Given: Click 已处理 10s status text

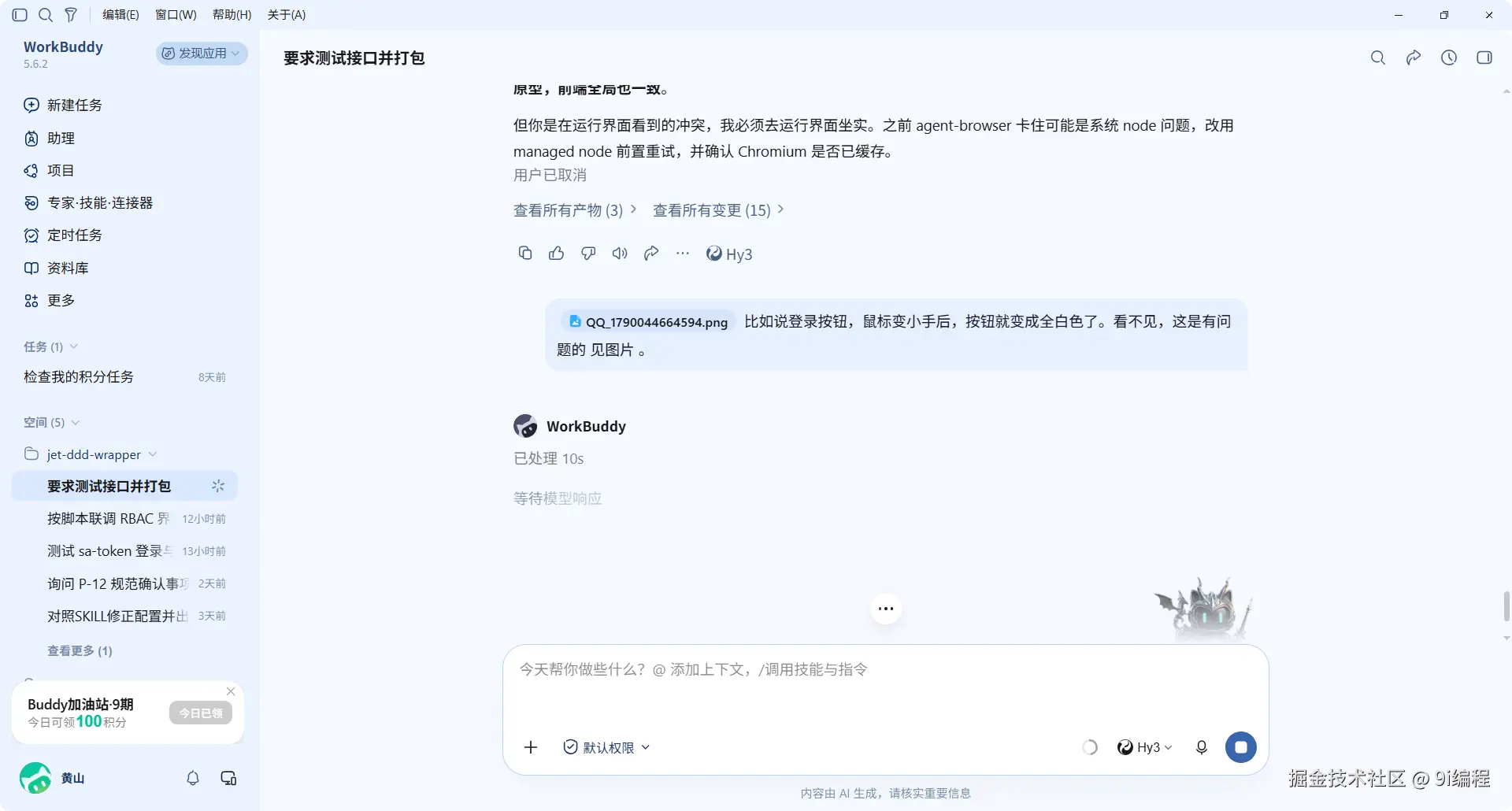Looking at the screenshot, I should pos(549,458).
